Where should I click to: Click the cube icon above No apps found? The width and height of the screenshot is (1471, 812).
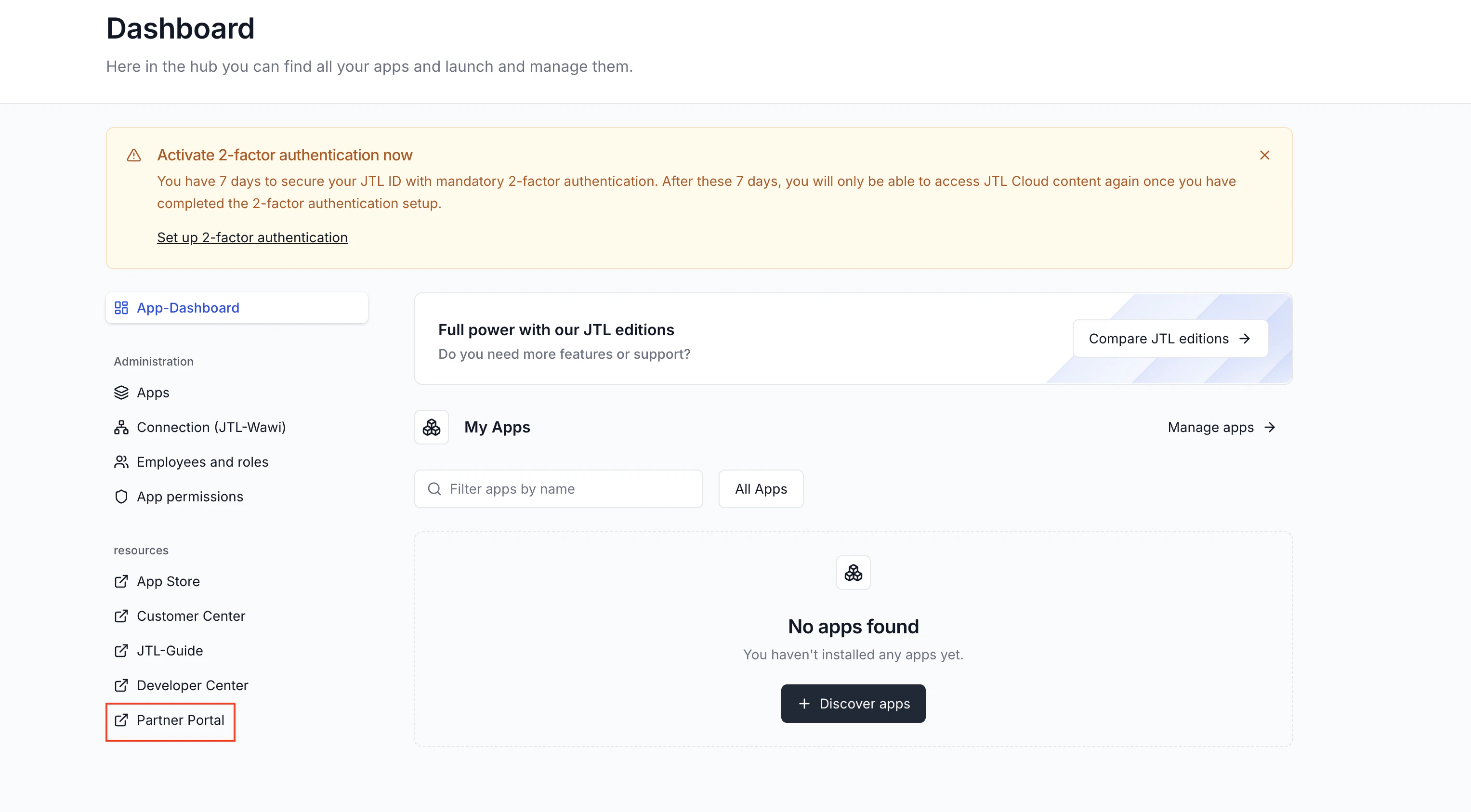pos(853,572)
